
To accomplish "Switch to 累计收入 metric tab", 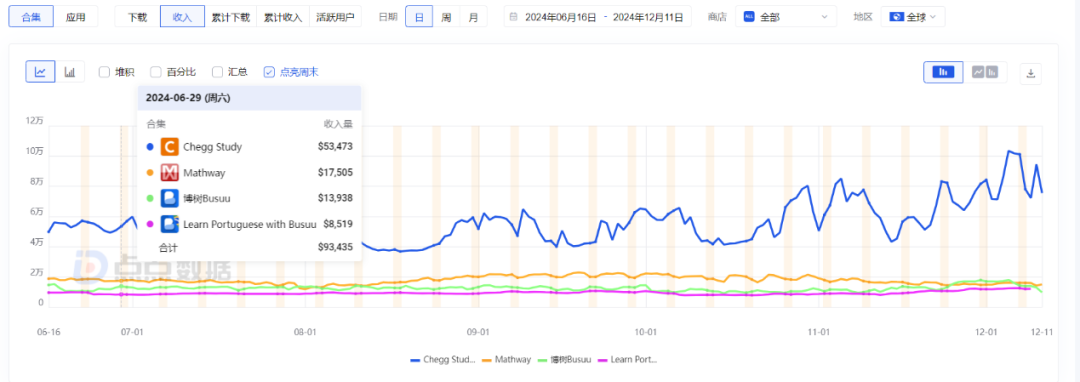I will [x=283, y=17].
